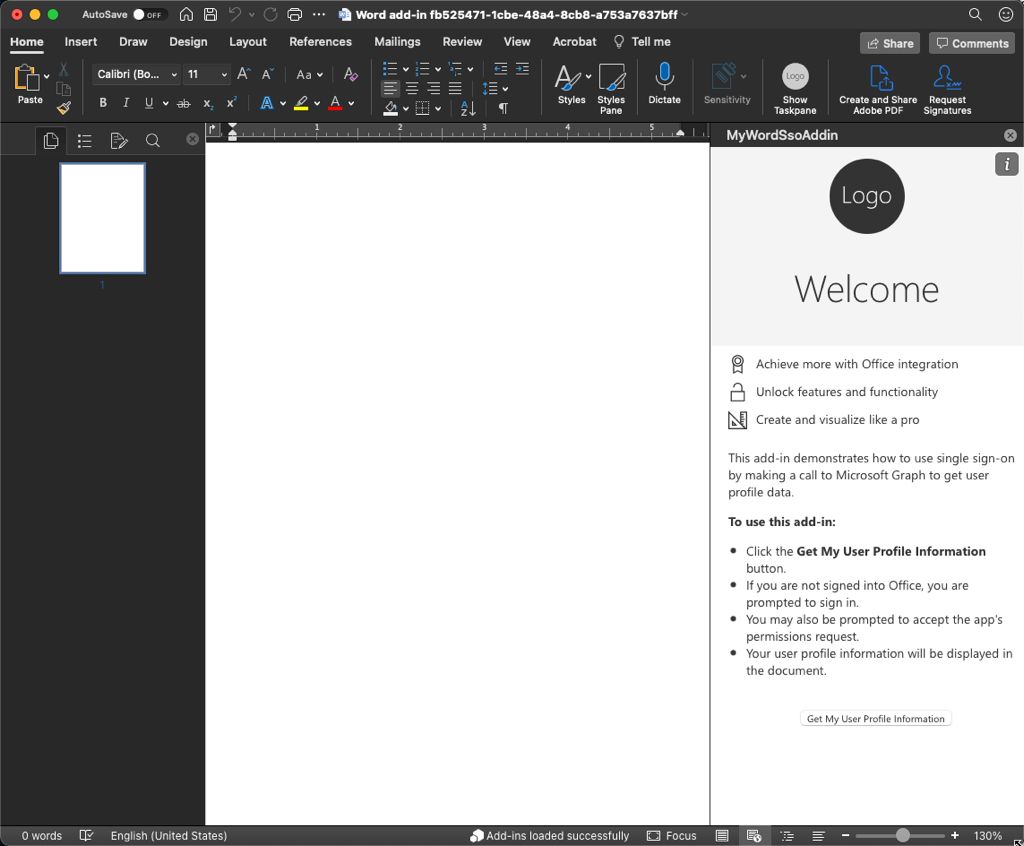Expand borders dropdown arrow
Viewport: 1024px width, 846px height.
point(438,108)
